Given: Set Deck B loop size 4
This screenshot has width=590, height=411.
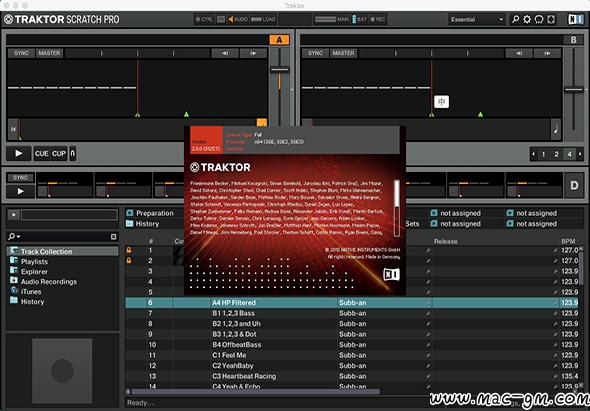Looking at the screenshot, I should tap(569, 154).
